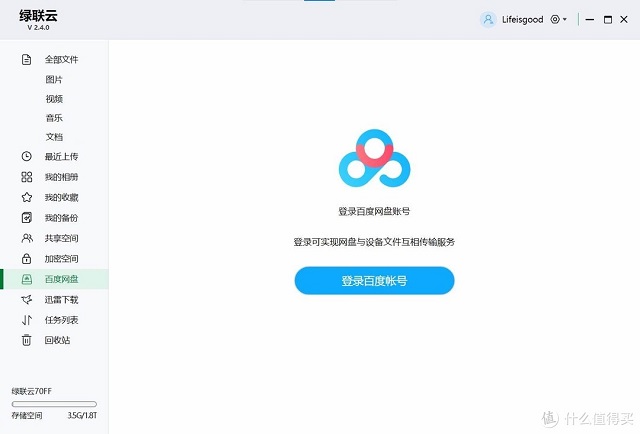Click the 我的备份 backup icon
Screen dimensions: 640x434
click(27, 218)
